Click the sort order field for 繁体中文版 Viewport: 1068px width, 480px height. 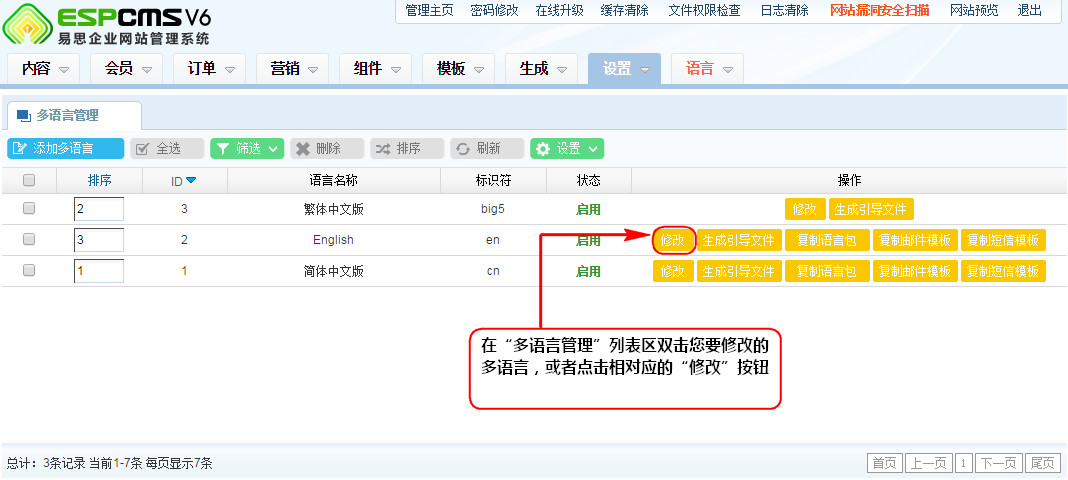pos(99,209)
